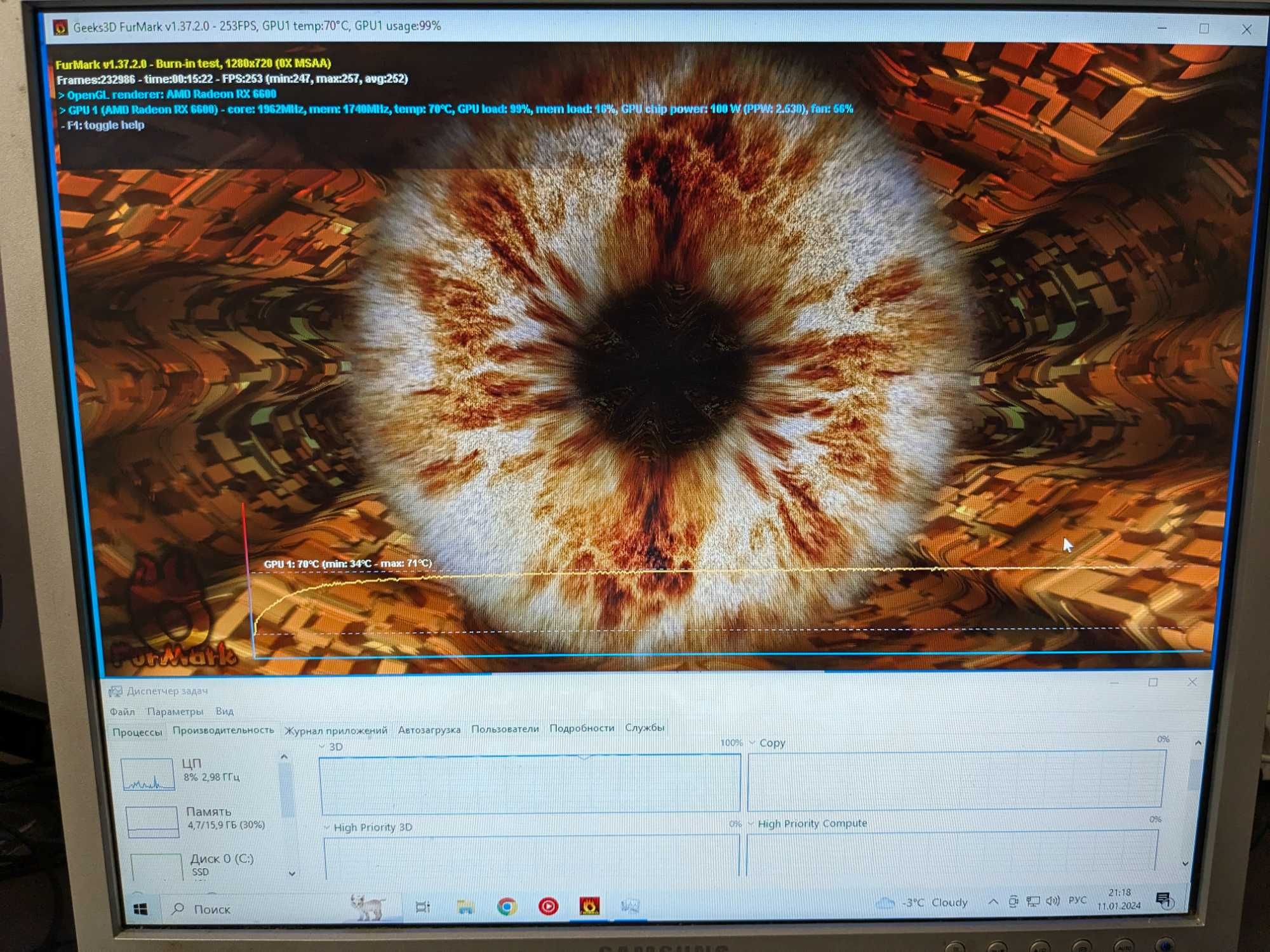1270x952 pixels.
Task: Select the Производительность tab
Action: pyautogui.click(x=224, y=731)
